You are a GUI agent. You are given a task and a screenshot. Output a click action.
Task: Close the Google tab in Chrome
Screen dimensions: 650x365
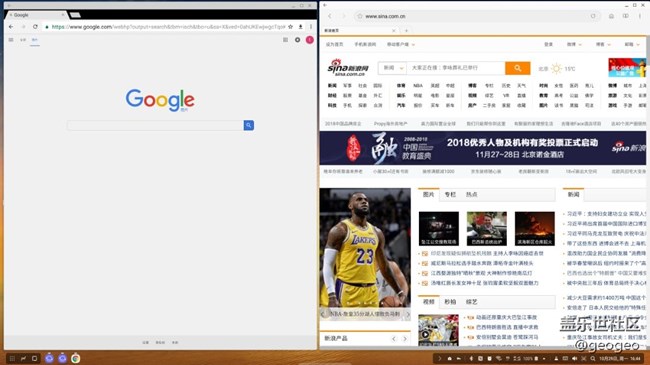point(63,15)
